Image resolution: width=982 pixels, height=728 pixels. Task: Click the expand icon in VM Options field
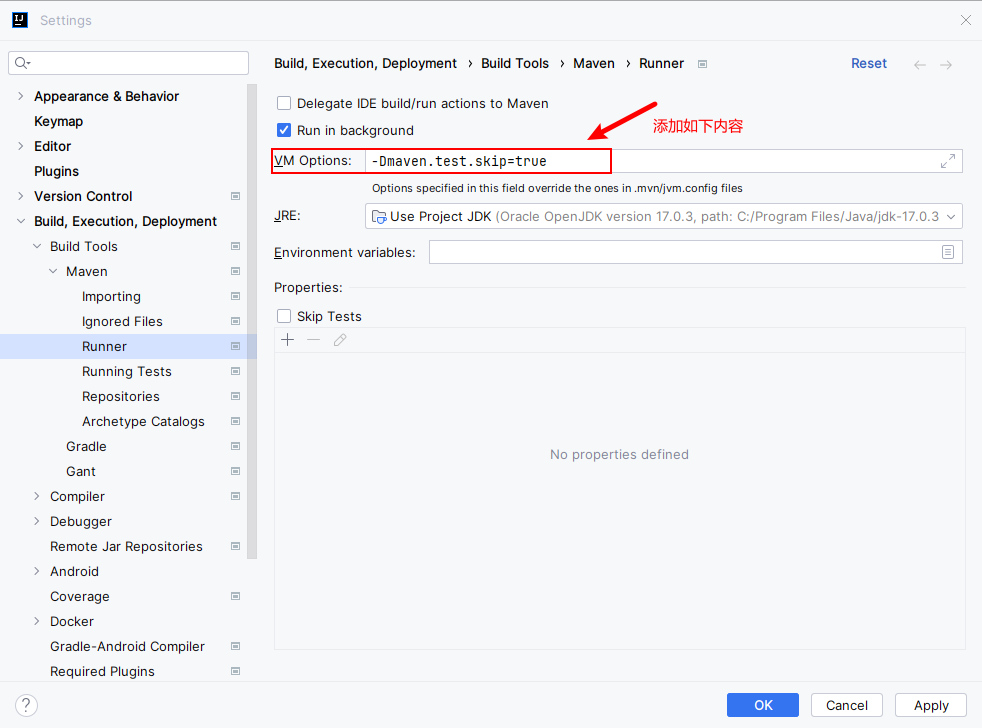click(948, 161)
